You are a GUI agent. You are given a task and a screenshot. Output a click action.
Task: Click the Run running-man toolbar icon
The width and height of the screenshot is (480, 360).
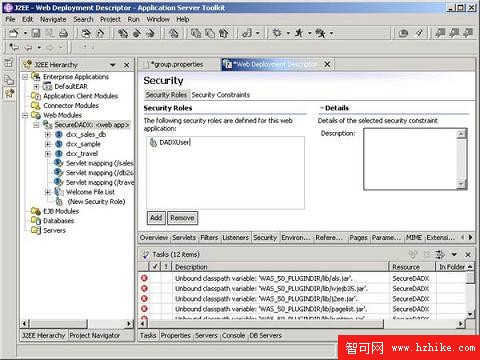[x=299, y=33]
